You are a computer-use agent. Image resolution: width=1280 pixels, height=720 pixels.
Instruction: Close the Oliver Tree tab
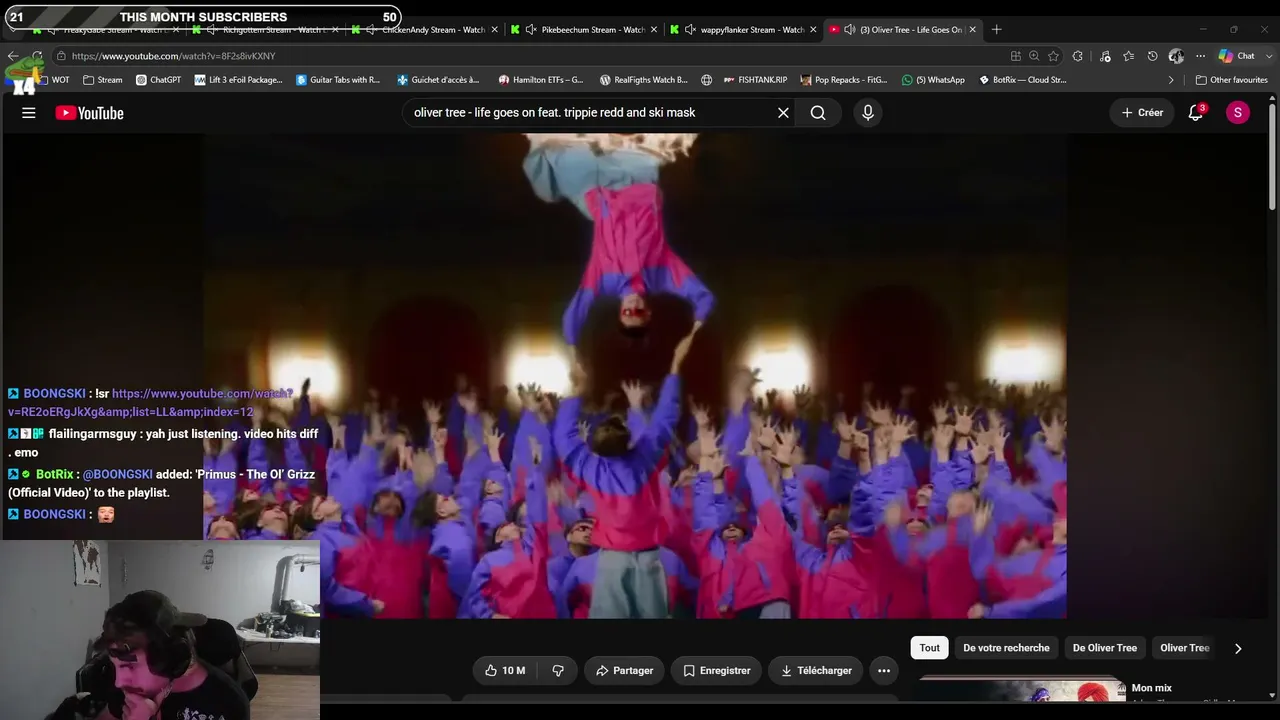coord(973,30)
